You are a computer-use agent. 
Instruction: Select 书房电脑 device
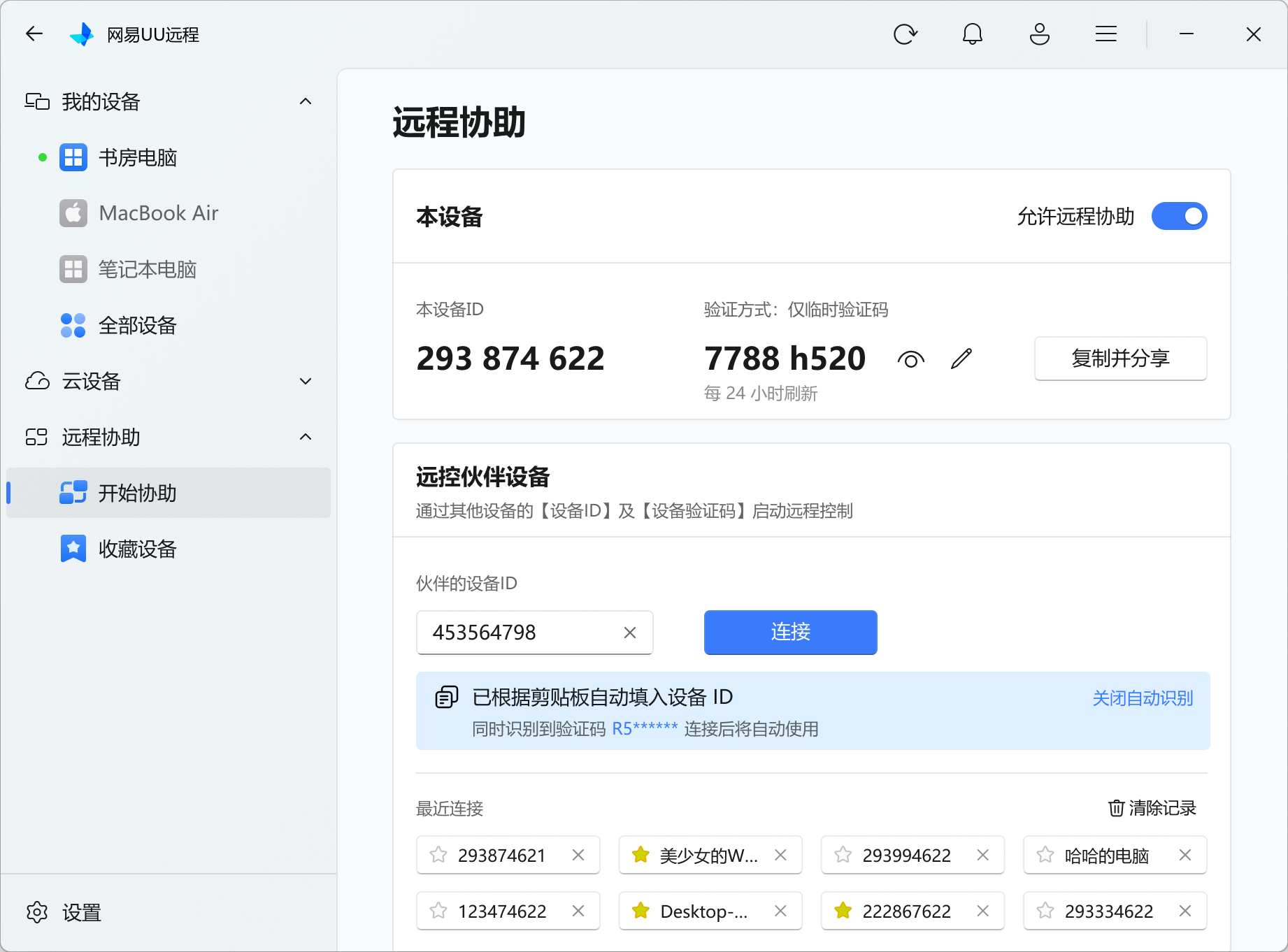point(168,157)
